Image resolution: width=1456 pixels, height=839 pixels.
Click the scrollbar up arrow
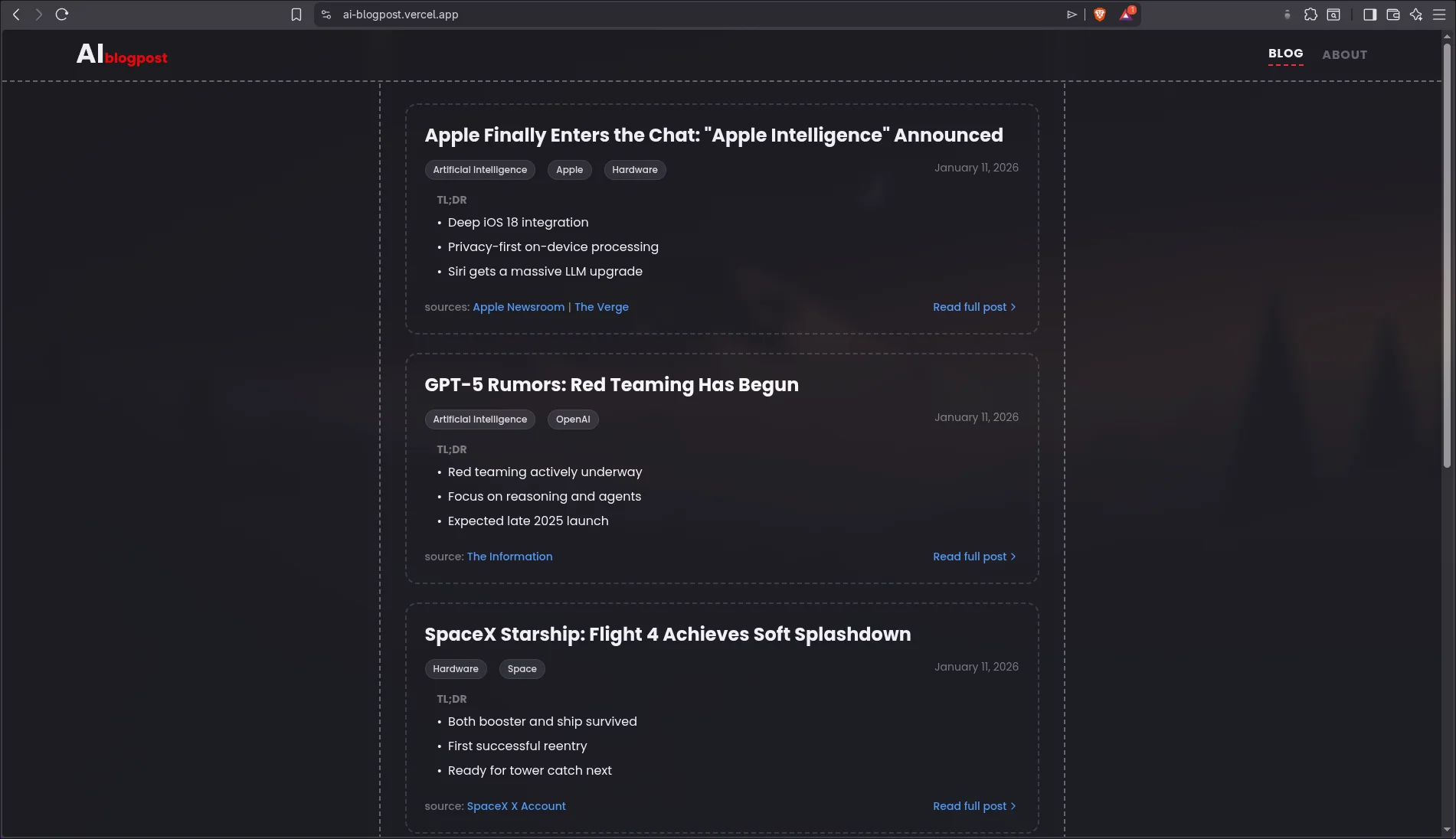1447,36
